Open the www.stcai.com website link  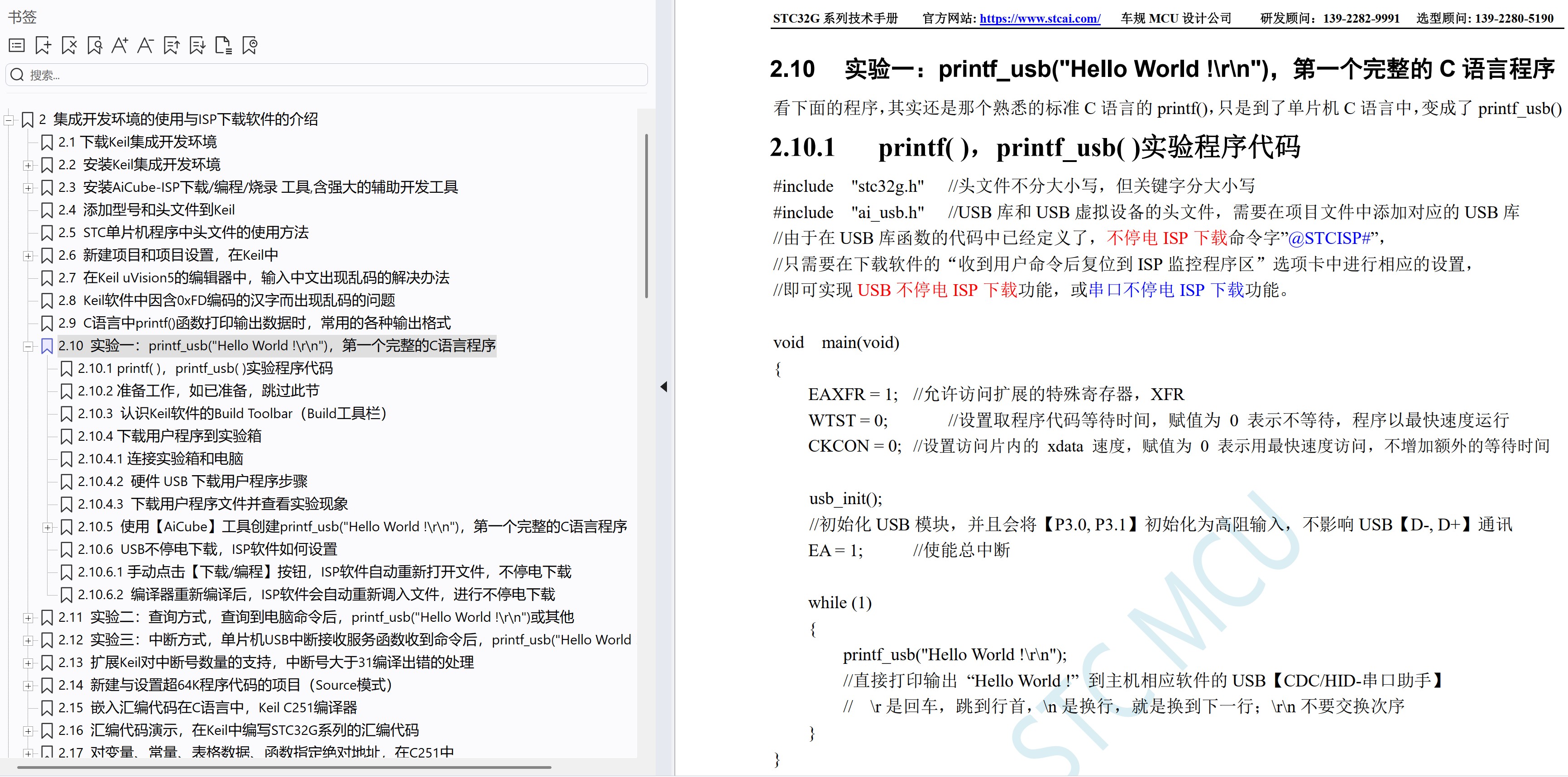coord(1039,18)
